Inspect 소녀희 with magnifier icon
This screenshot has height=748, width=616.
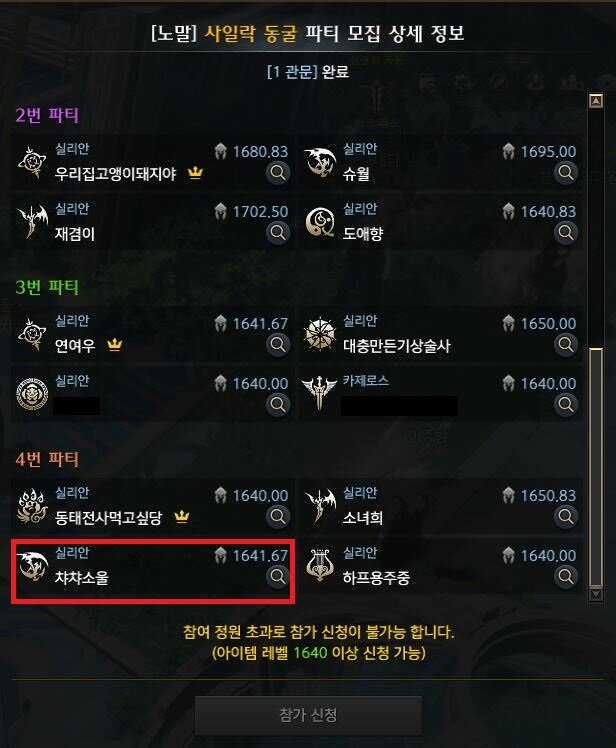566,516
